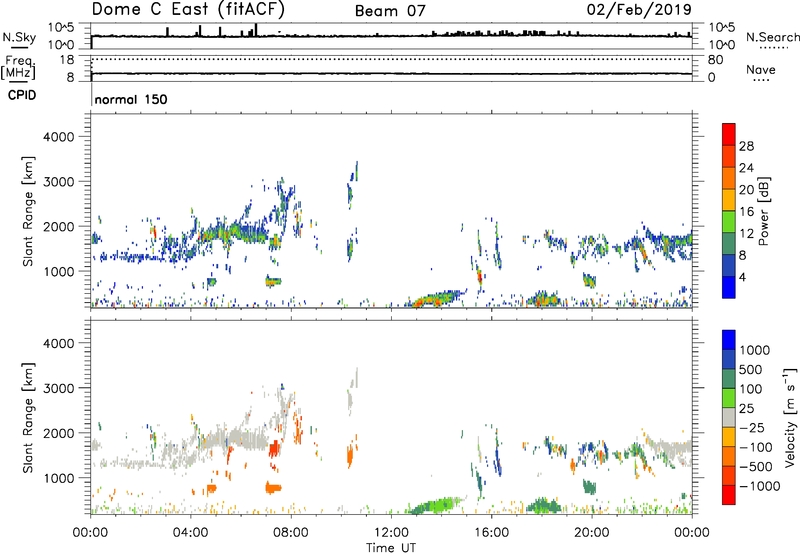This screenshot has width=800, height=554.
Task: Click the '18' frequency axis tick label
Action: (x=67, y=60)
